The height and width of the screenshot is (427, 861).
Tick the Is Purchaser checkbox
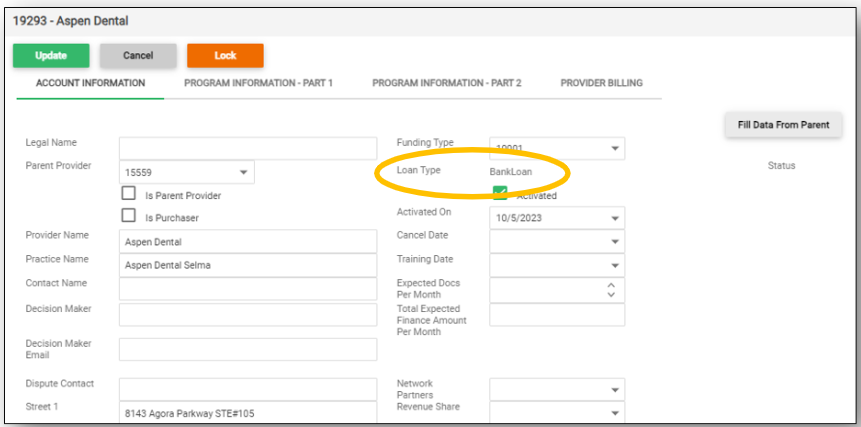pyautogui.click(x=128, y=215)
